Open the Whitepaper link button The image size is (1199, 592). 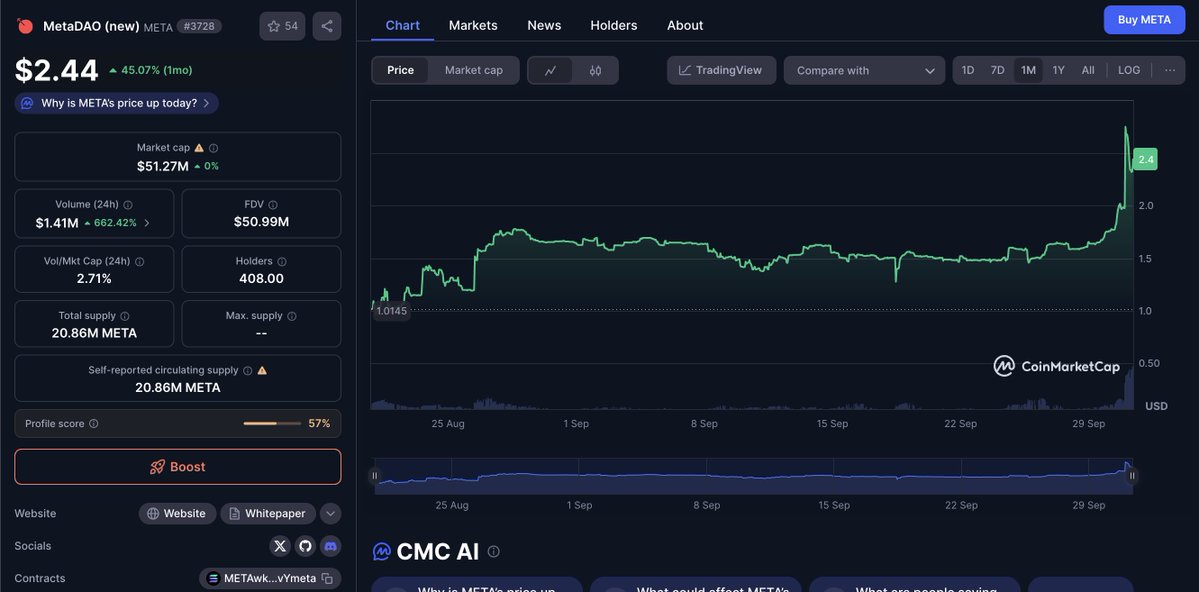point(268,514)
